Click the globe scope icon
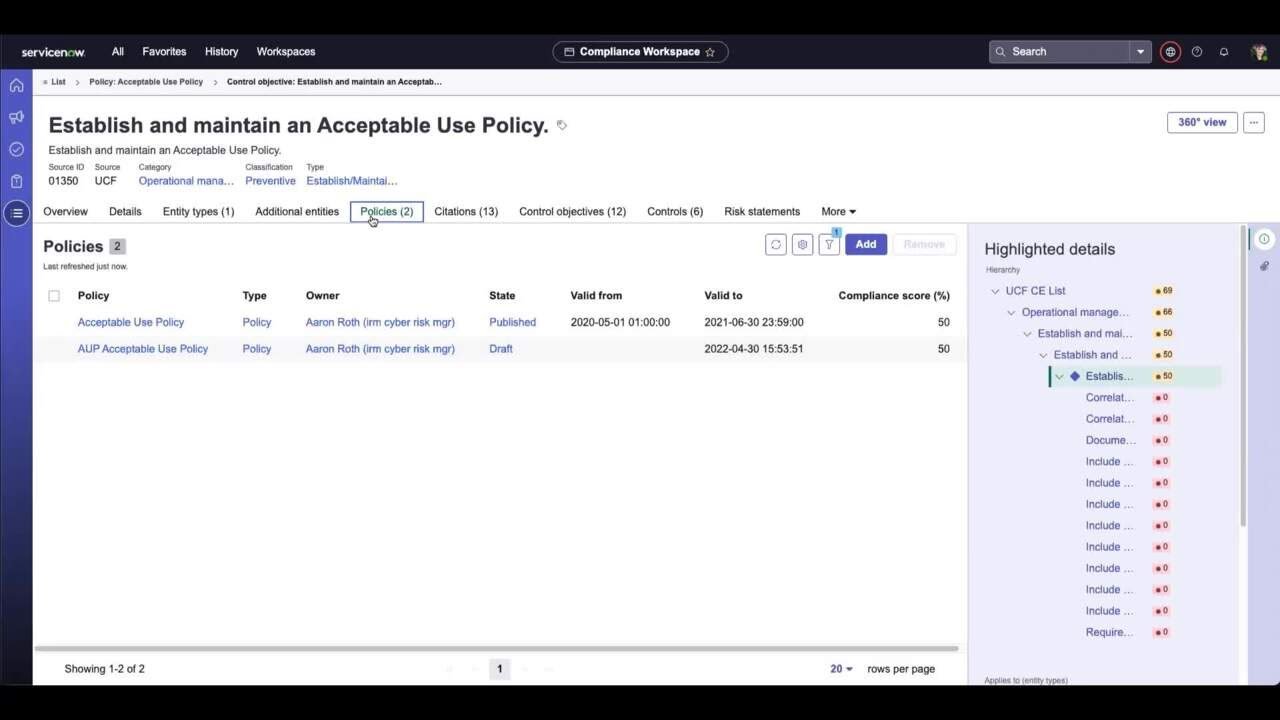 (1170, 52)
